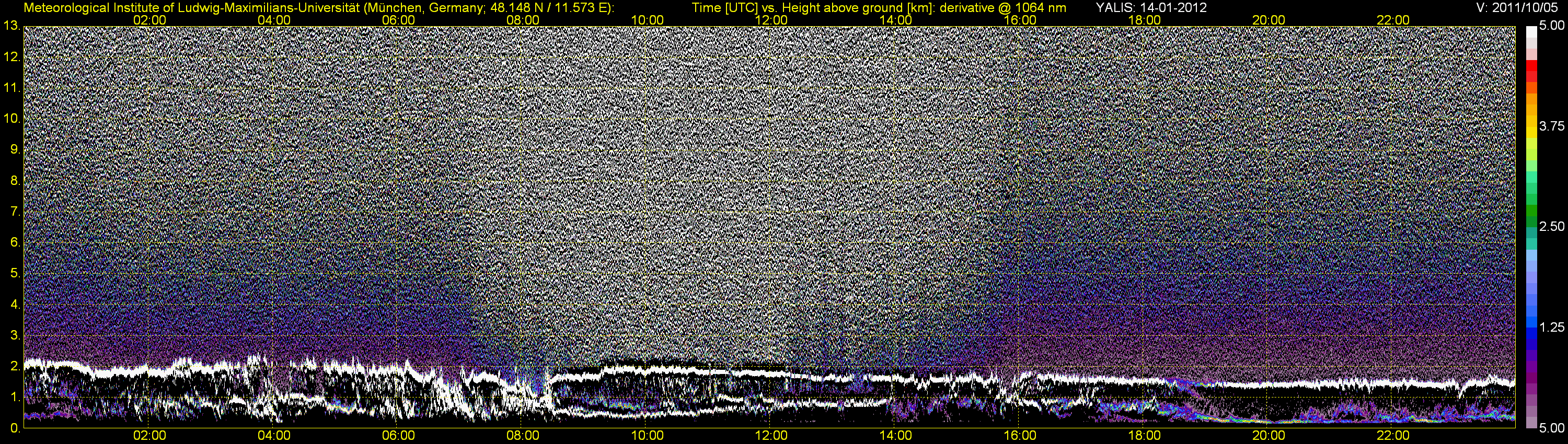Pick the red segment of the colorbar
Viewport: 1568px width, 444px height.
[x=1531, y=66]
